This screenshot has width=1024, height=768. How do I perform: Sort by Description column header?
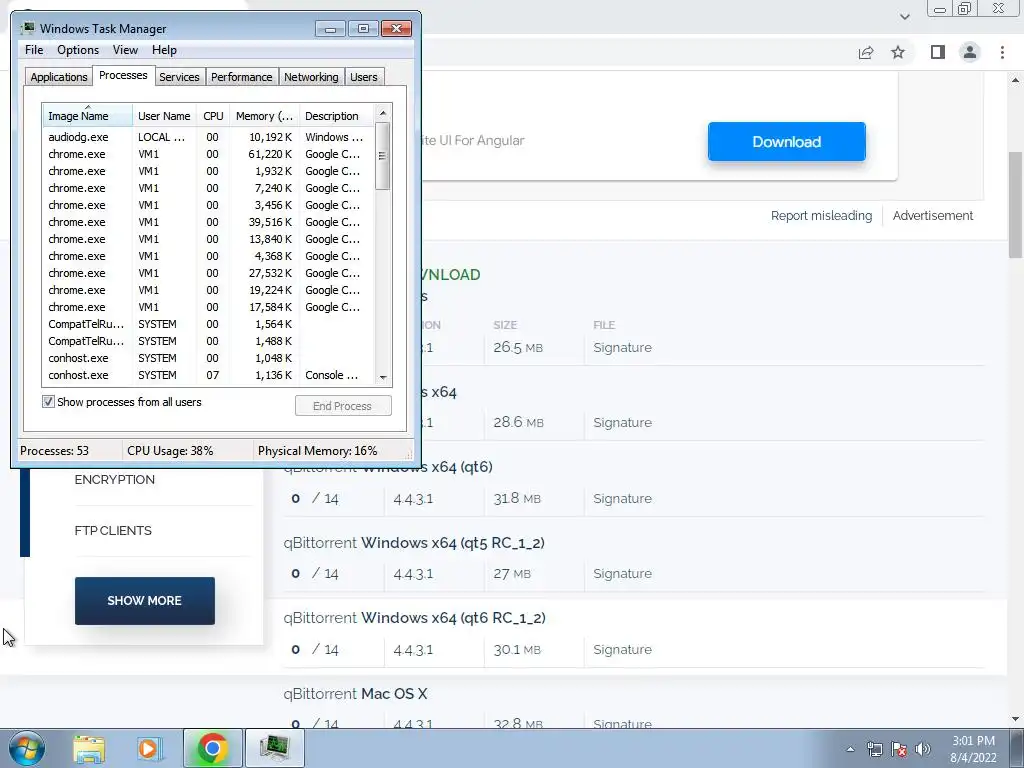click(336, 116)
